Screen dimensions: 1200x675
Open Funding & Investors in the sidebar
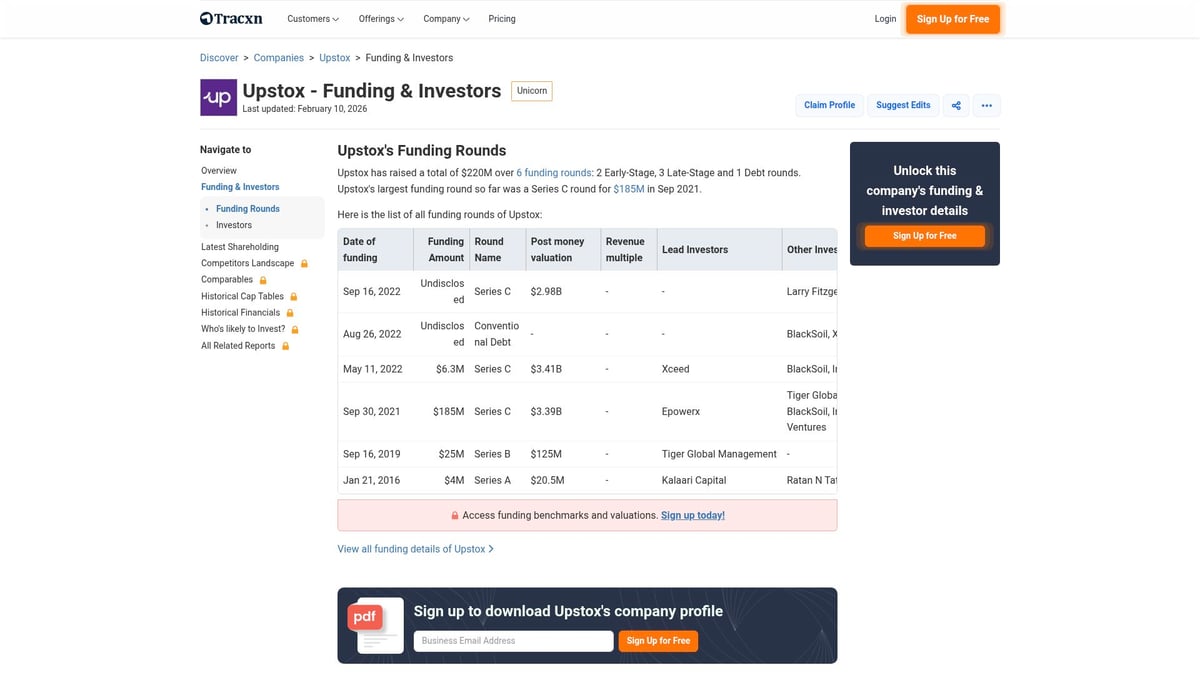pyautogui.click(x=239, y=186)
